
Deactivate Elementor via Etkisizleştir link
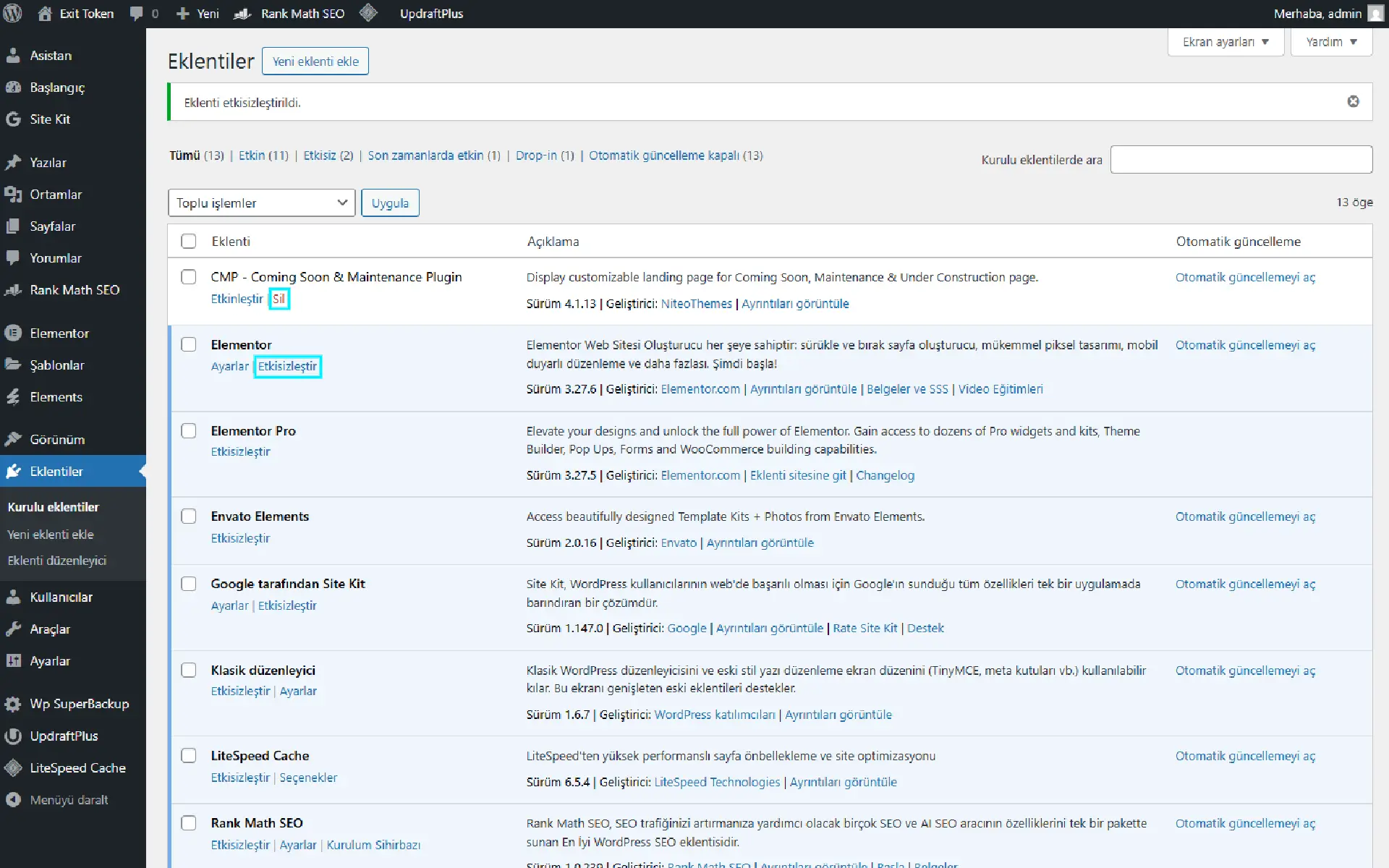click(x=287, y=366)
